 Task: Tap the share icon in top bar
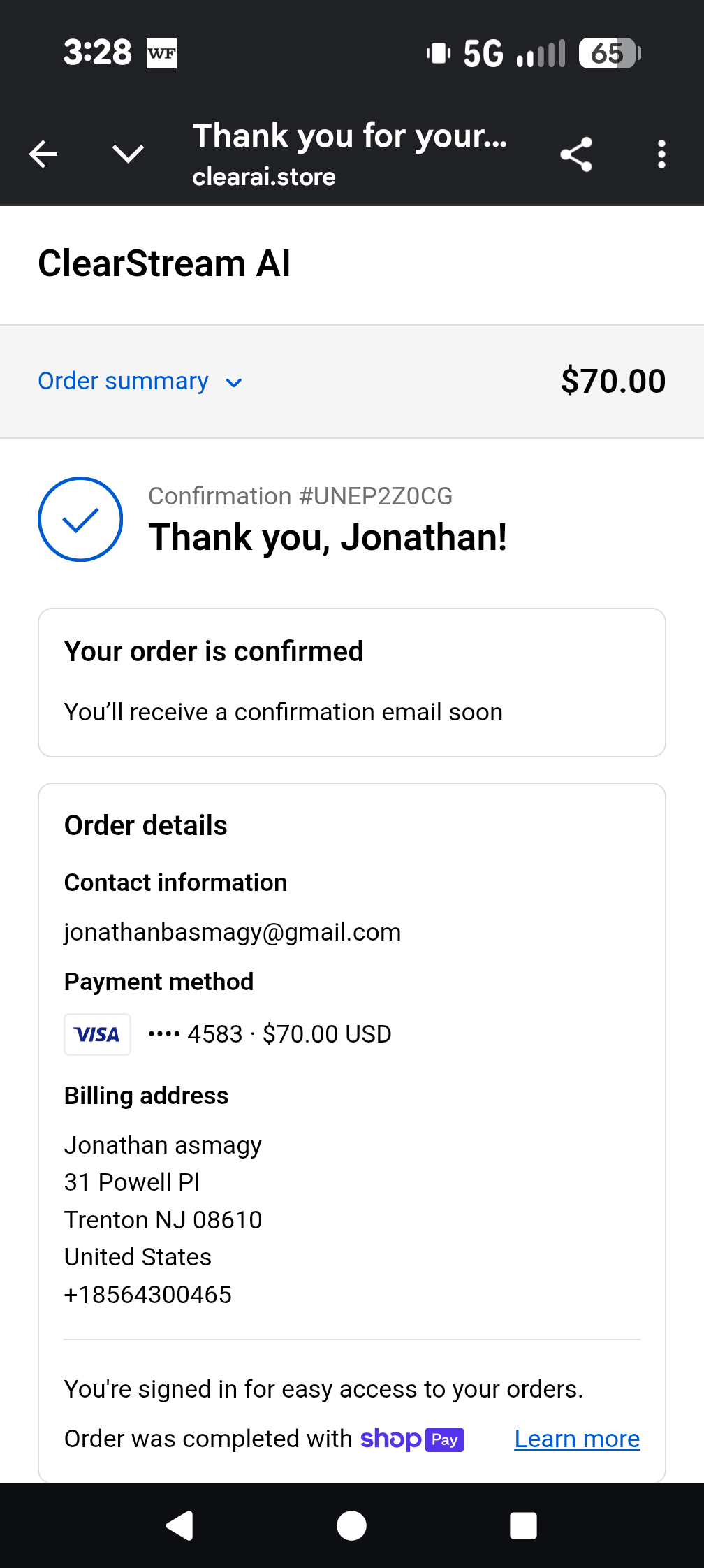pyautogui.click(x=576, y=154)
